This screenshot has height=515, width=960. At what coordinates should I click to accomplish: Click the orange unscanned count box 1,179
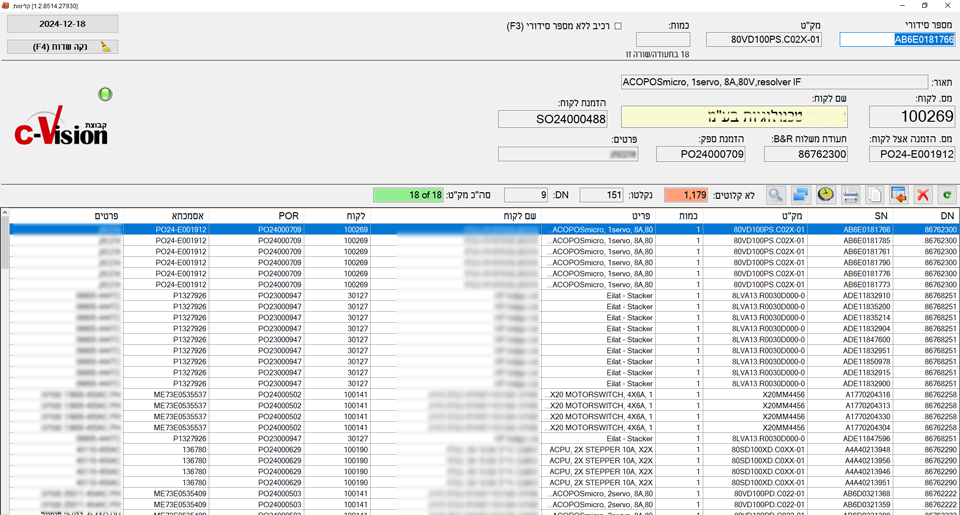(x=685, y=195)
